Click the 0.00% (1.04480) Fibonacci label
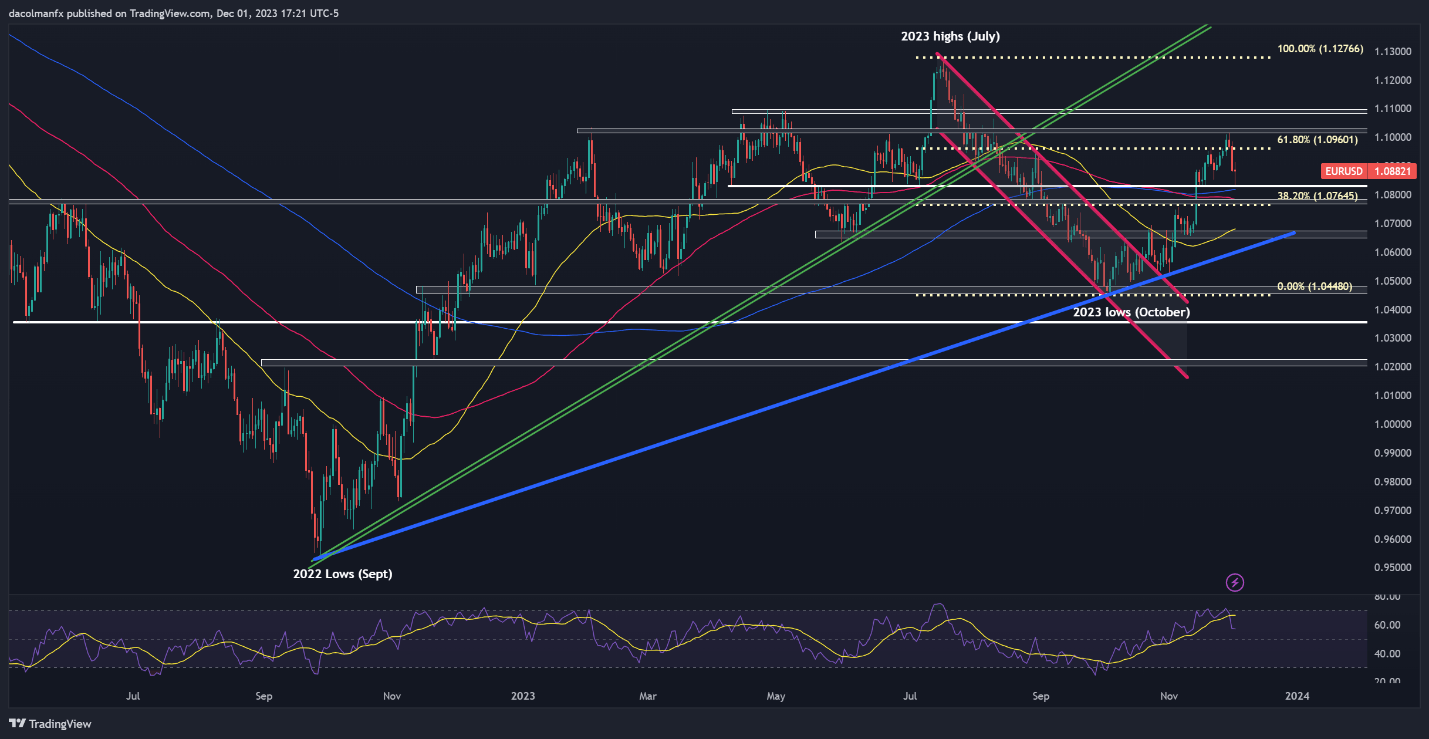 click(1314, 286)
